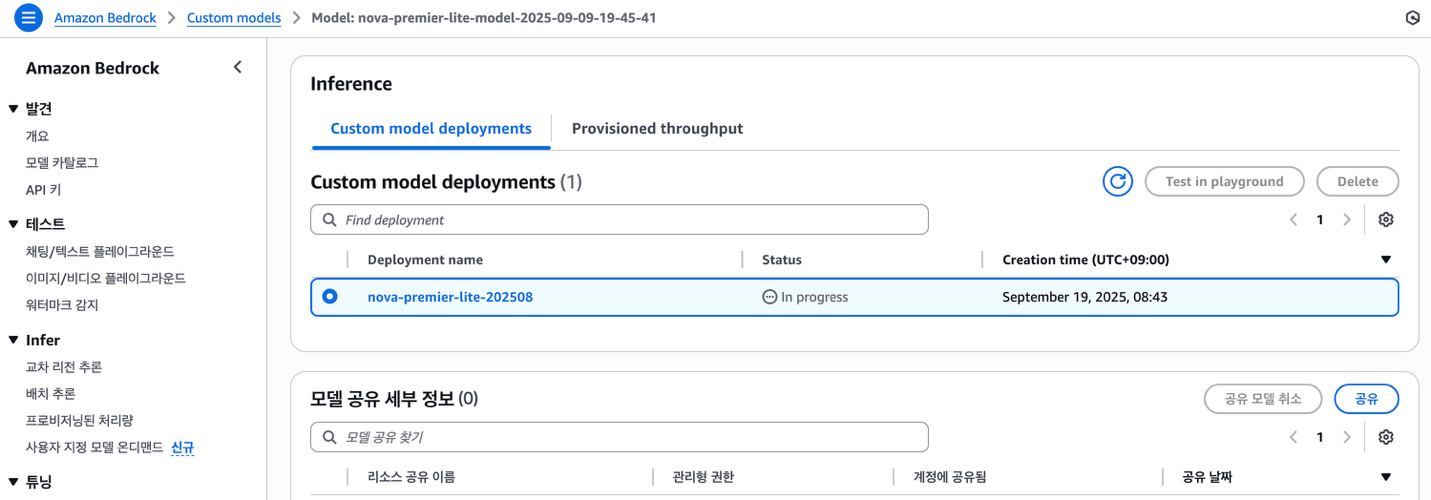Switch to Provisioned throughput tab
The image size is (1431, 500).
(657, 129)
